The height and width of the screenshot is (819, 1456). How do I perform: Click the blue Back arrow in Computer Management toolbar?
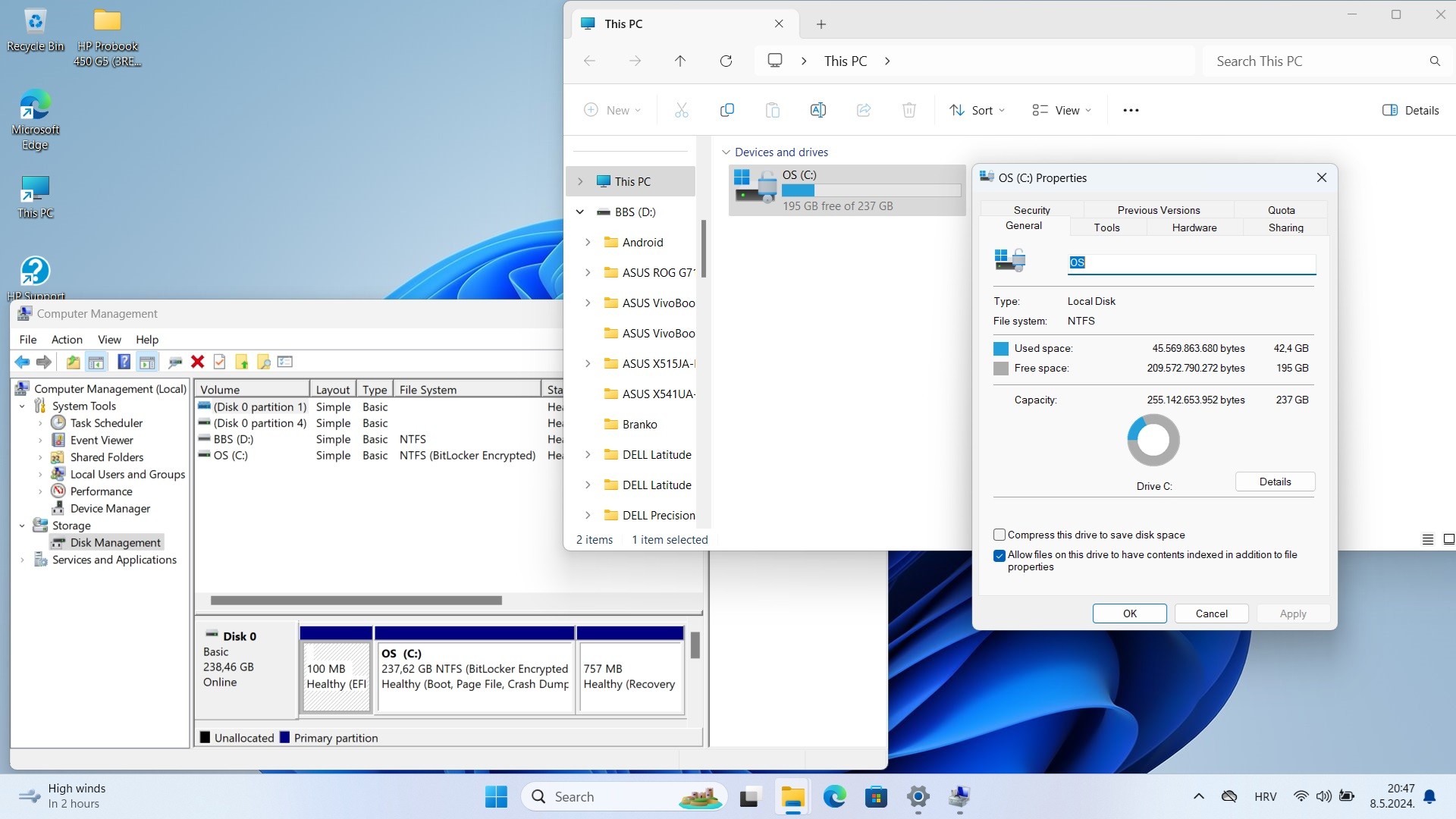[23, 362]
